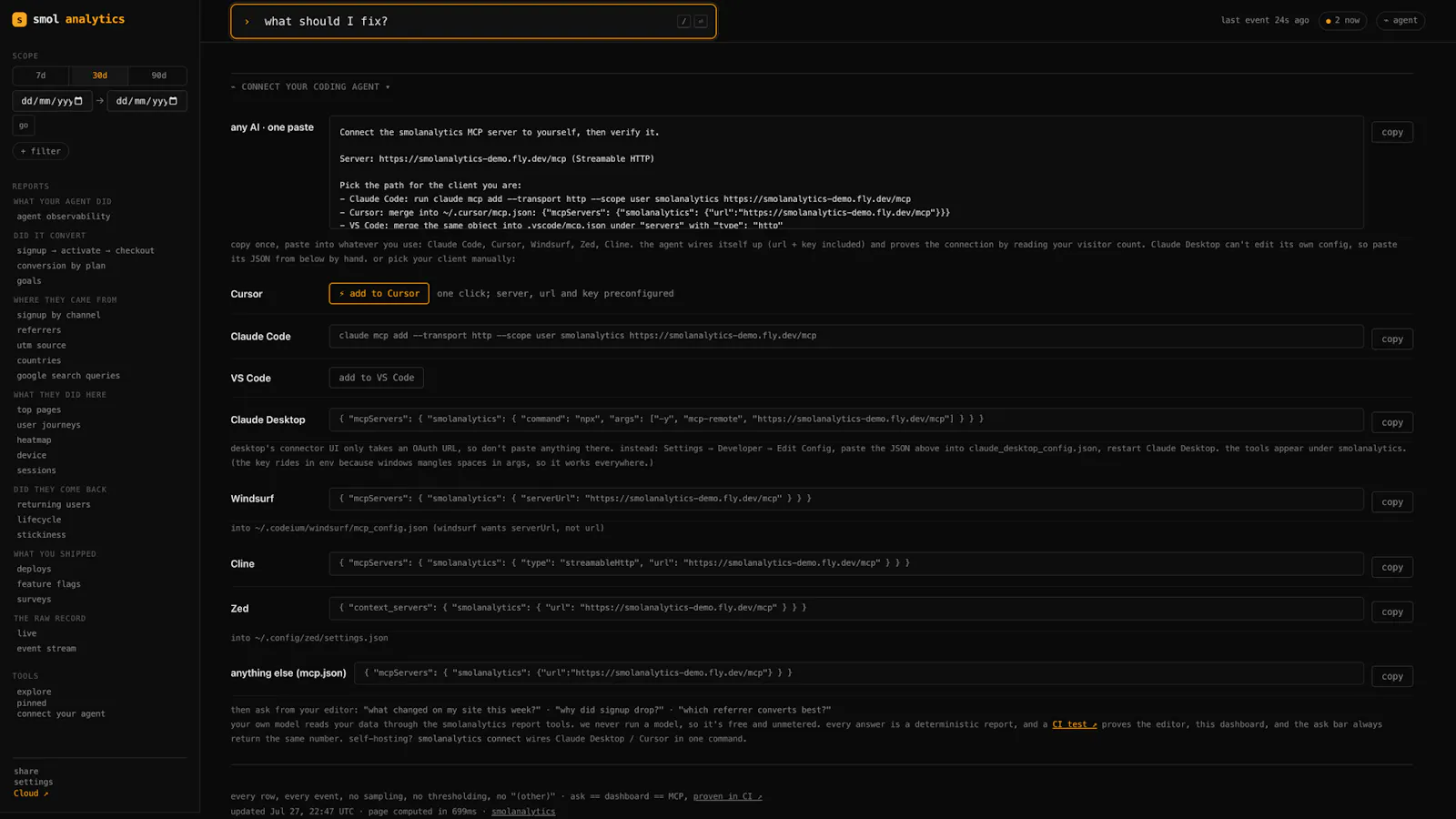Open settings in sidebar footer
The image size is (1456, 819).
pos(34,782)
